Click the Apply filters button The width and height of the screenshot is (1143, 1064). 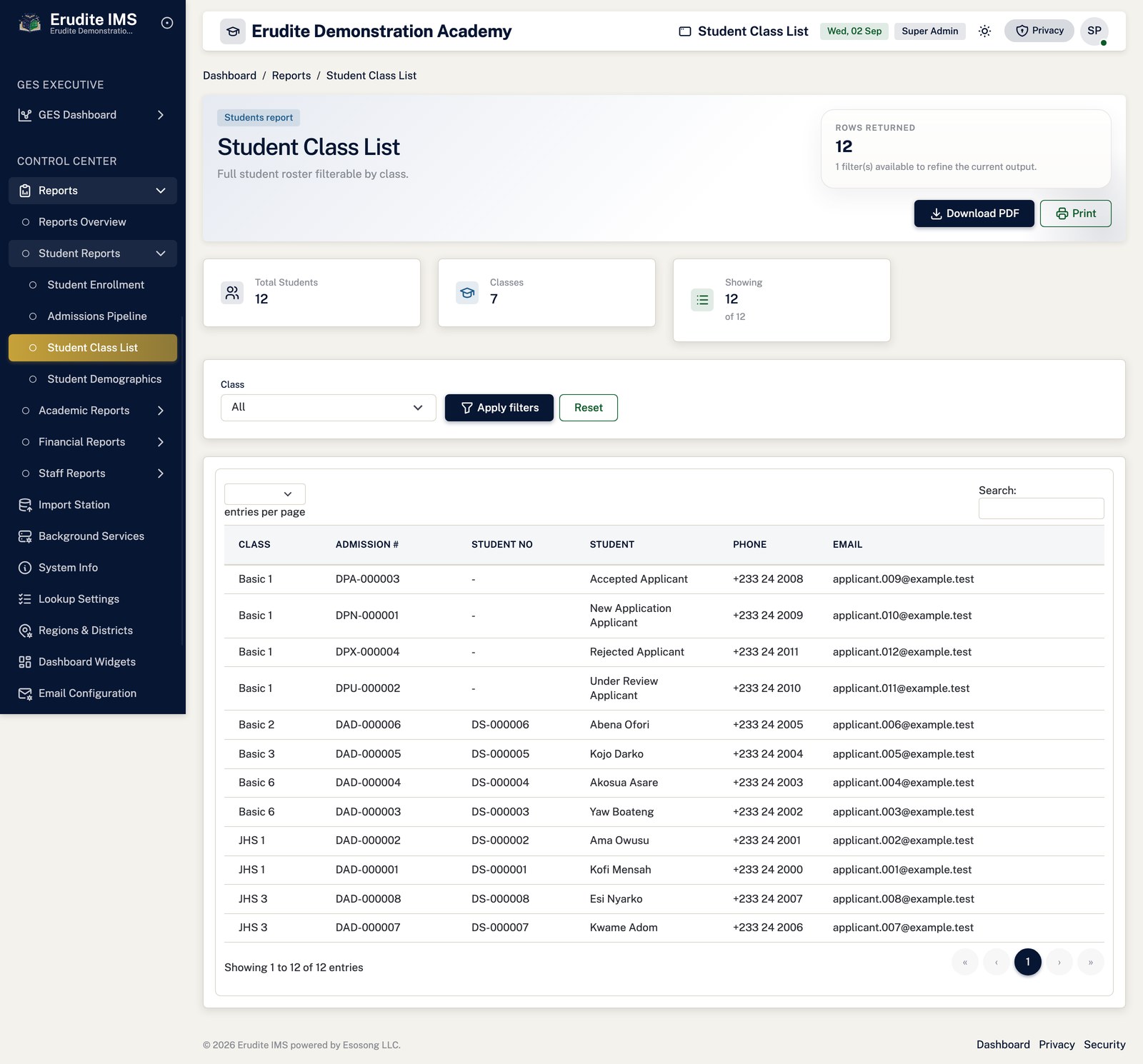coord(499,408)
